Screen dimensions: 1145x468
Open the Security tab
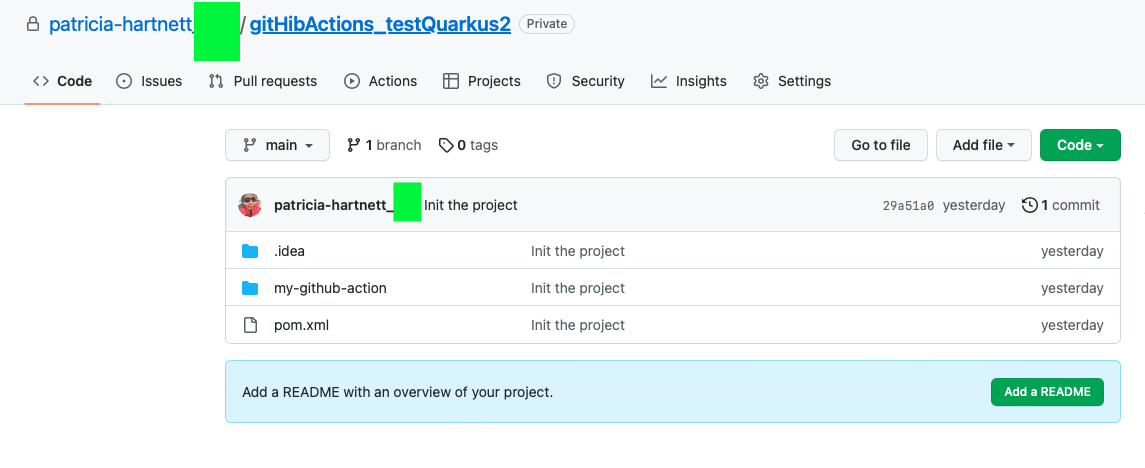585,81
